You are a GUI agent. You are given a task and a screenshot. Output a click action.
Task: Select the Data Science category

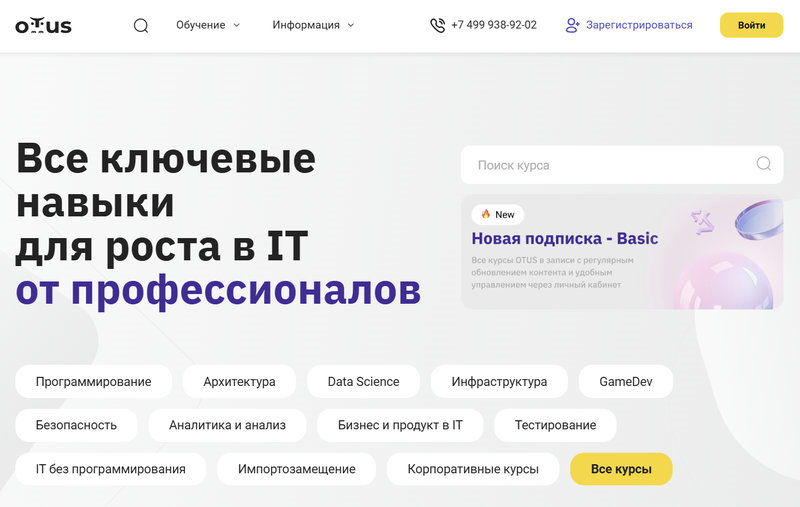[363, 382]
